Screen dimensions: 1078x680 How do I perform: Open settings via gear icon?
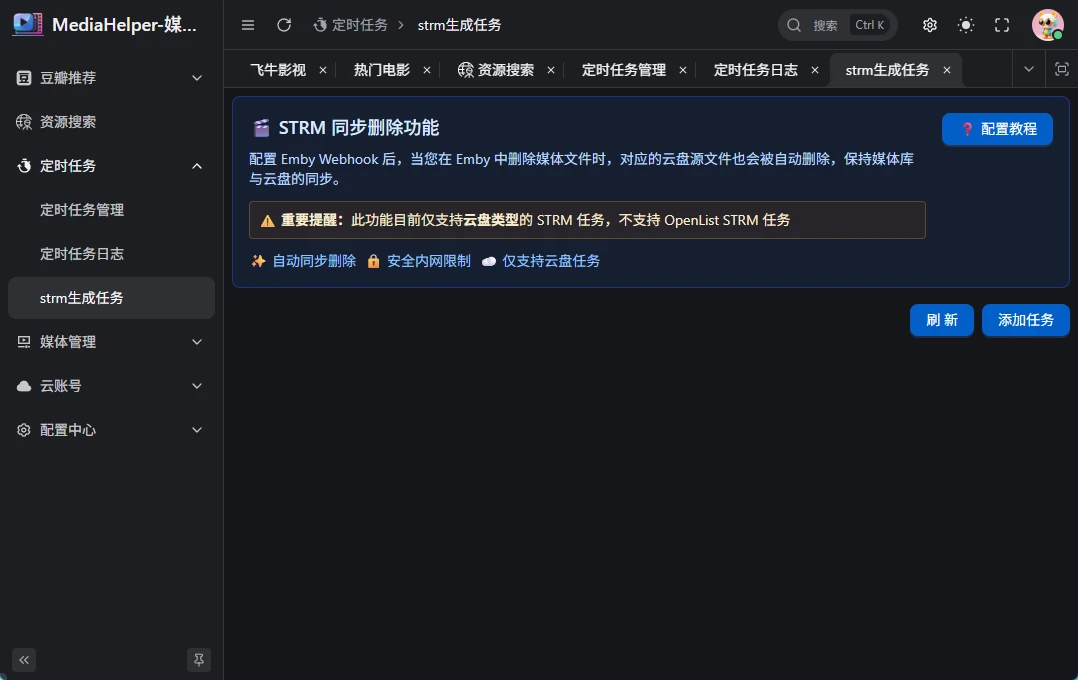930,25
